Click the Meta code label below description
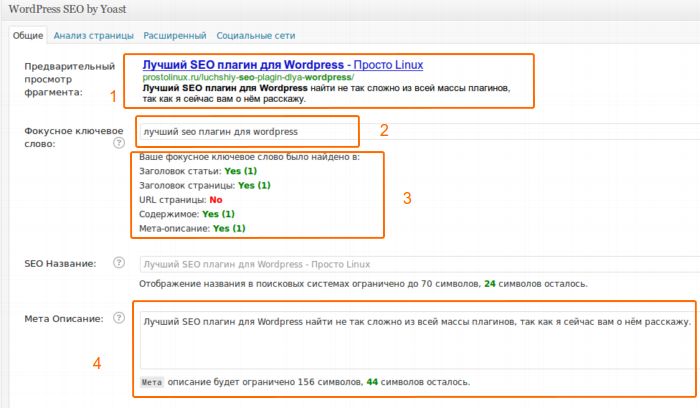 [x=151, y=382]
